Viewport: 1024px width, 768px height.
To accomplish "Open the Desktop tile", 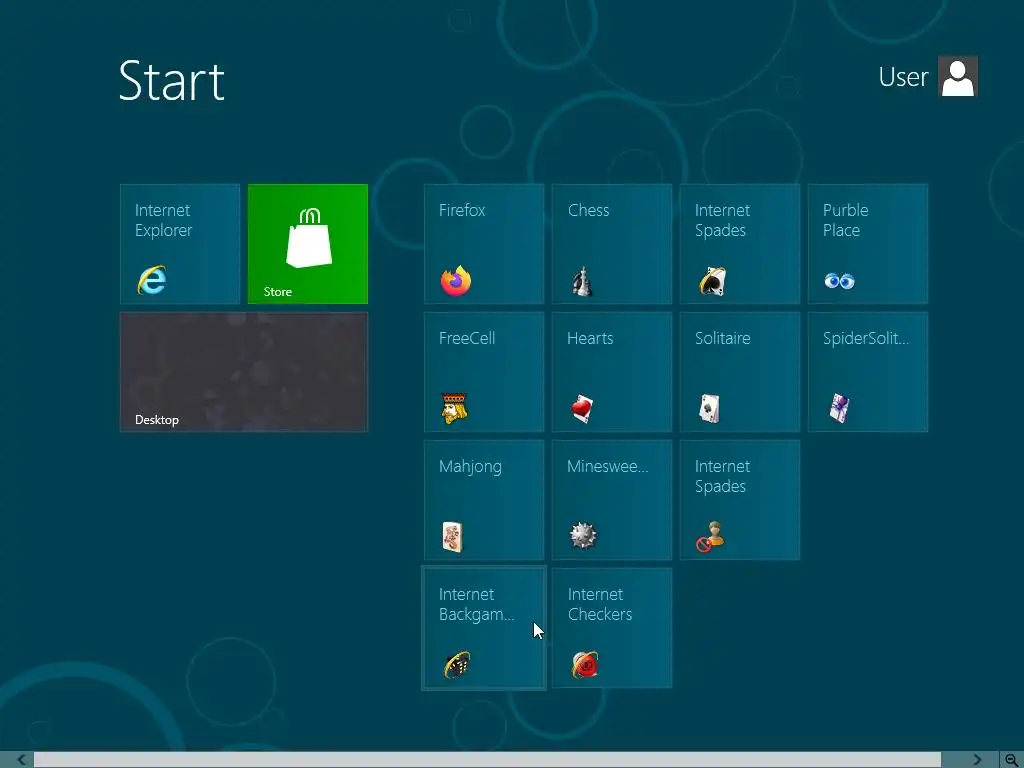I will pos(244,372).
